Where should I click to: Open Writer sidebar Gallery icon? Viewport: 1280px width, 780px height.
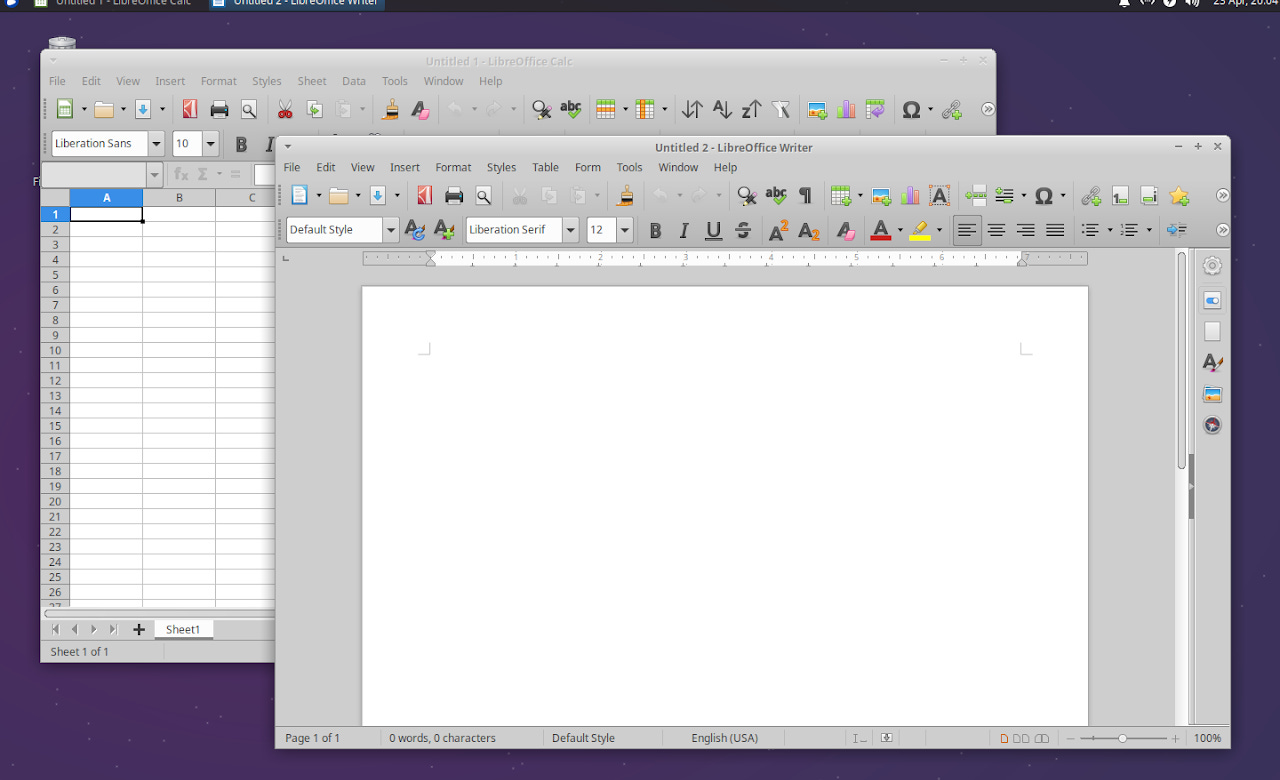[1212, 394]
